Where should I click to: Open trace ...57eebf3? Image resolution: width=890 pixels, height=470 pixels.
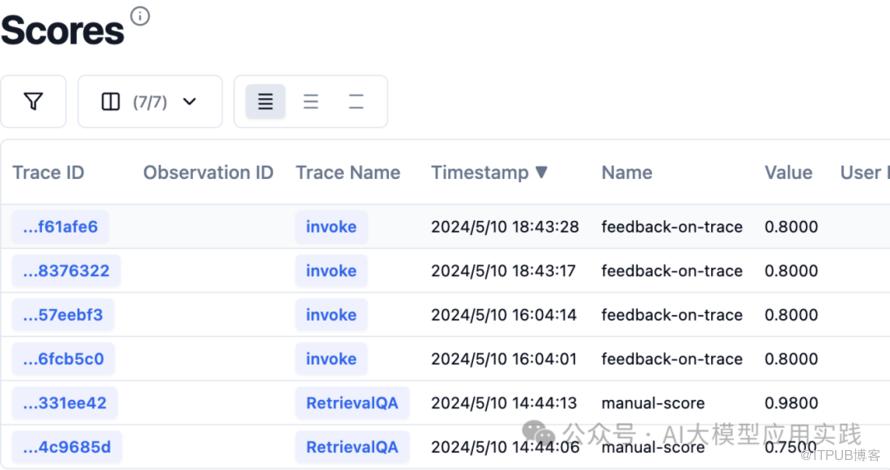(62, 315)
